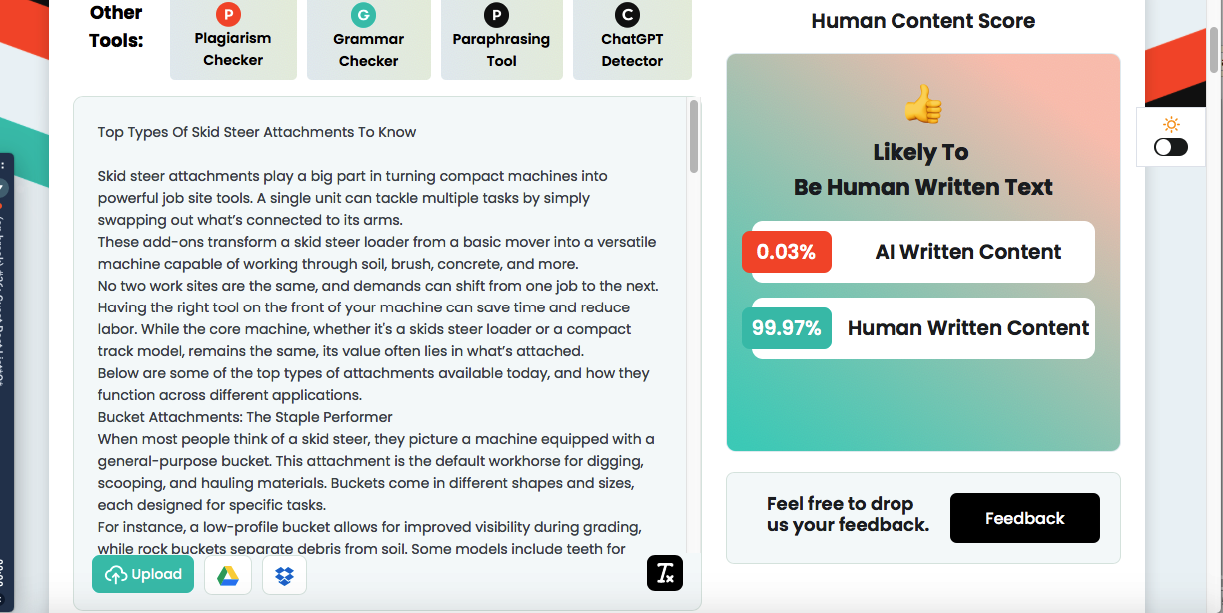The width and height of the screenshot is (1223, 613).
Task: Click the ChatGPT Detector C icon
Action: pyautogui.click(x=628, y=15)
